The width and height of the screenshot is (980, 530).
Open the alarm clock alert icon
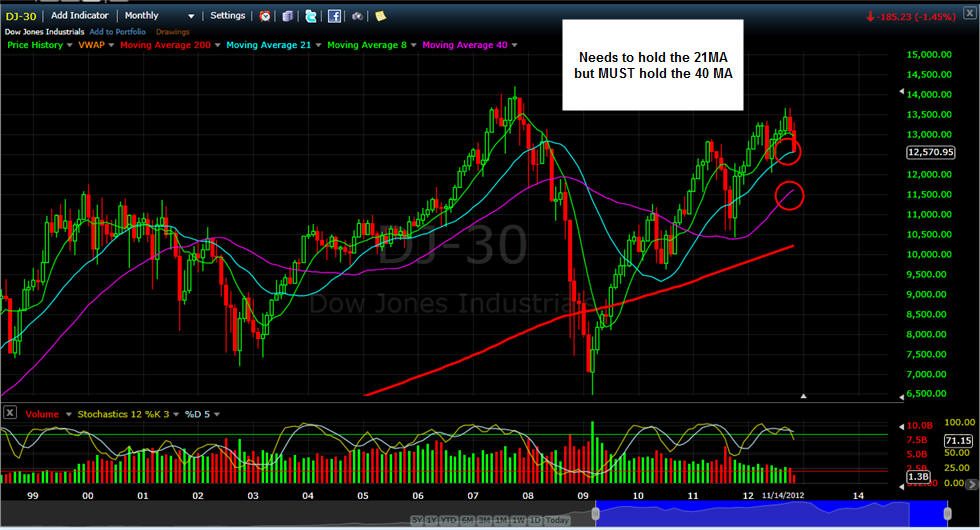coord(265,16)
